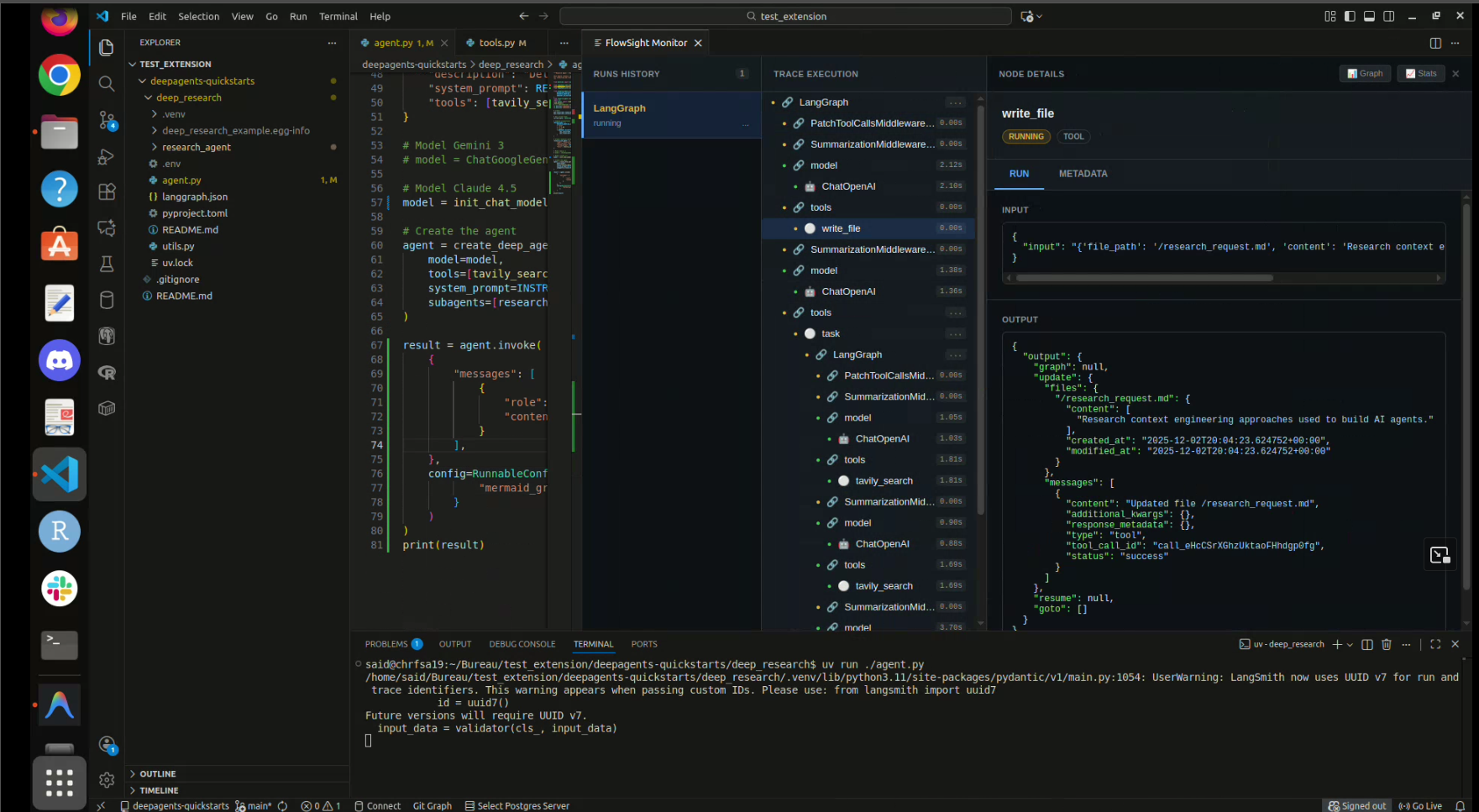Expand the OUTLINE section
This screenshot has width=1479, height=812.
158,773
